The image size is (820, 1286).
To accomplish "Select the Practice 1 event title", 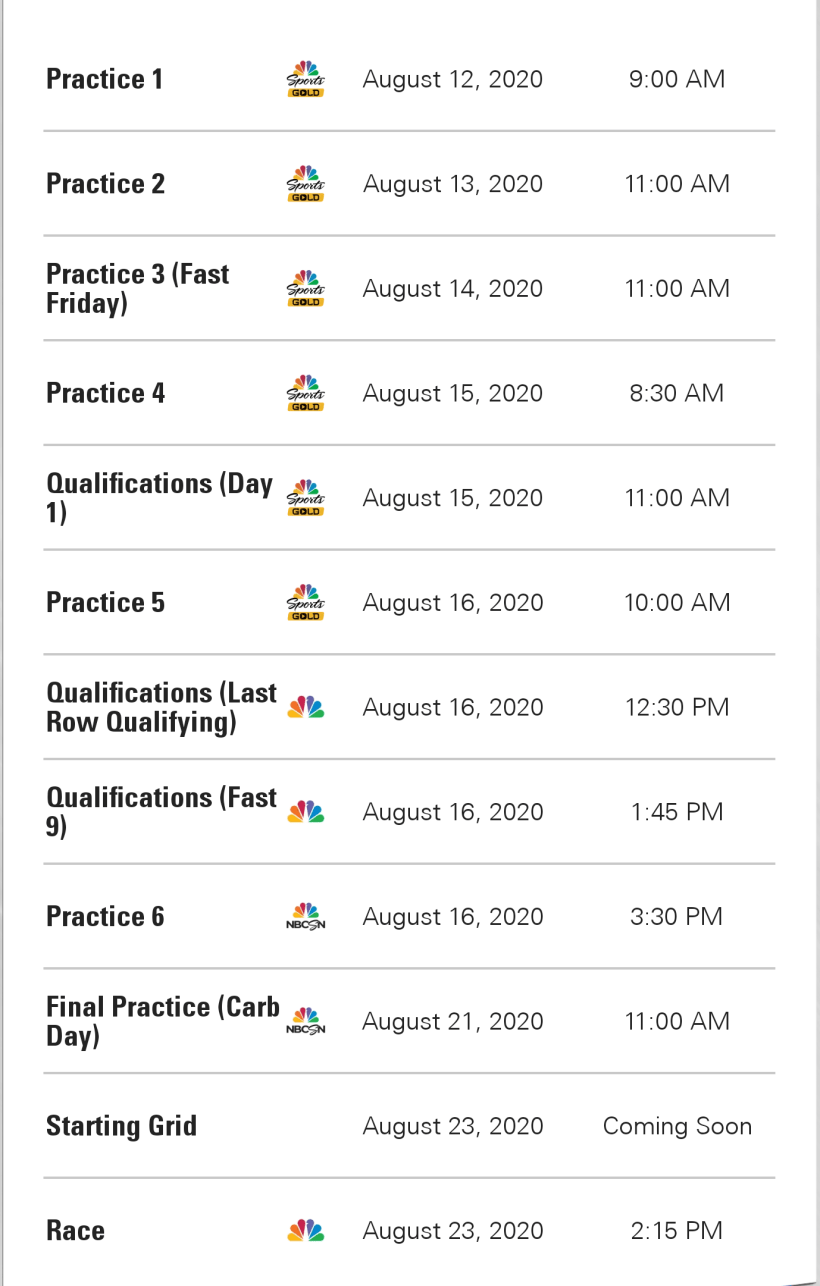I will pyautogui.click(x=104, y=80).
